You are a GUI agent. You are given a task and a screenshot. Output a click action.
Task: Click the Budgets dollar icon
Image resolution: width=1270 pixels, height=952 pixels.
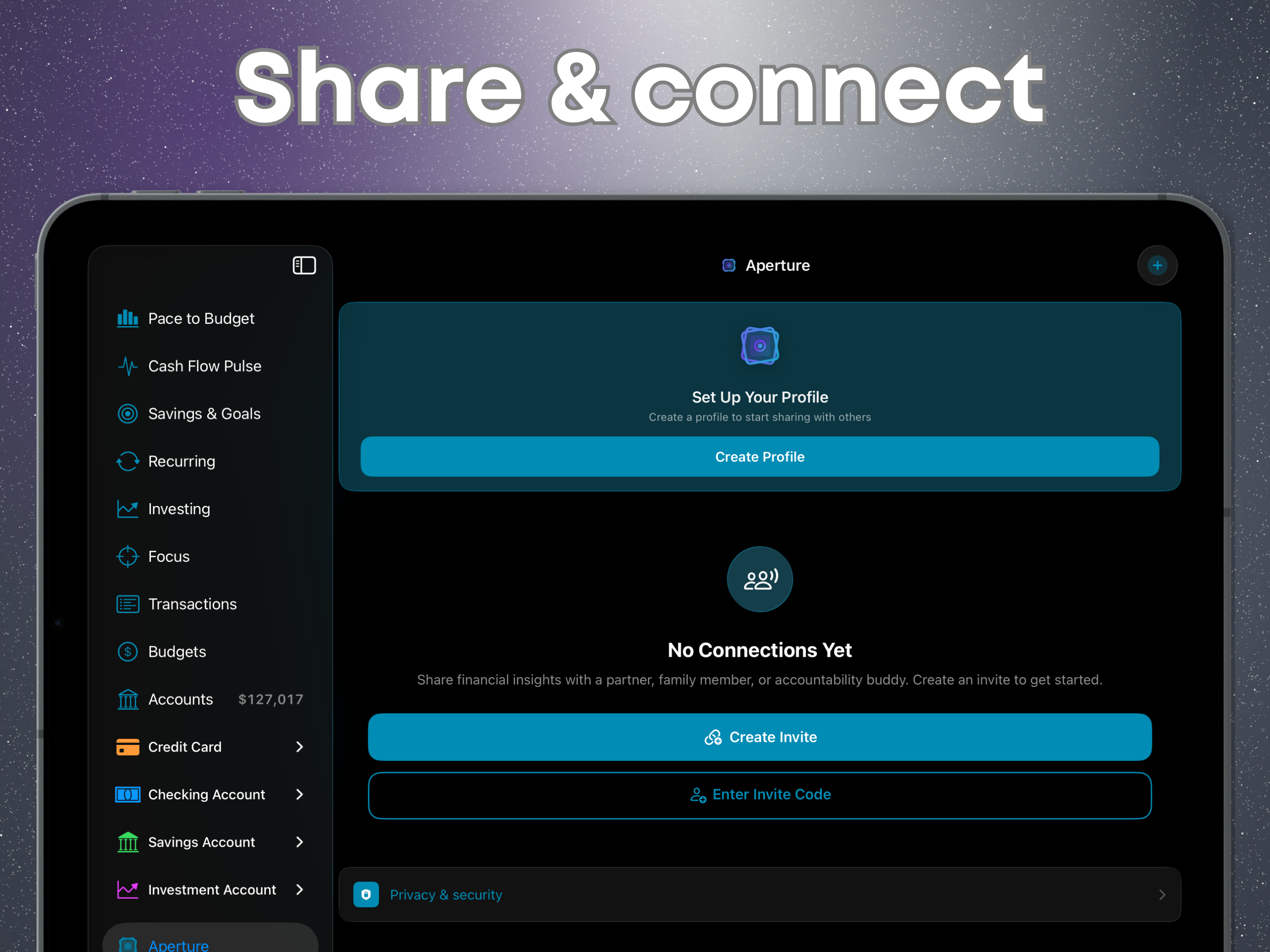[x=127, y=652]
